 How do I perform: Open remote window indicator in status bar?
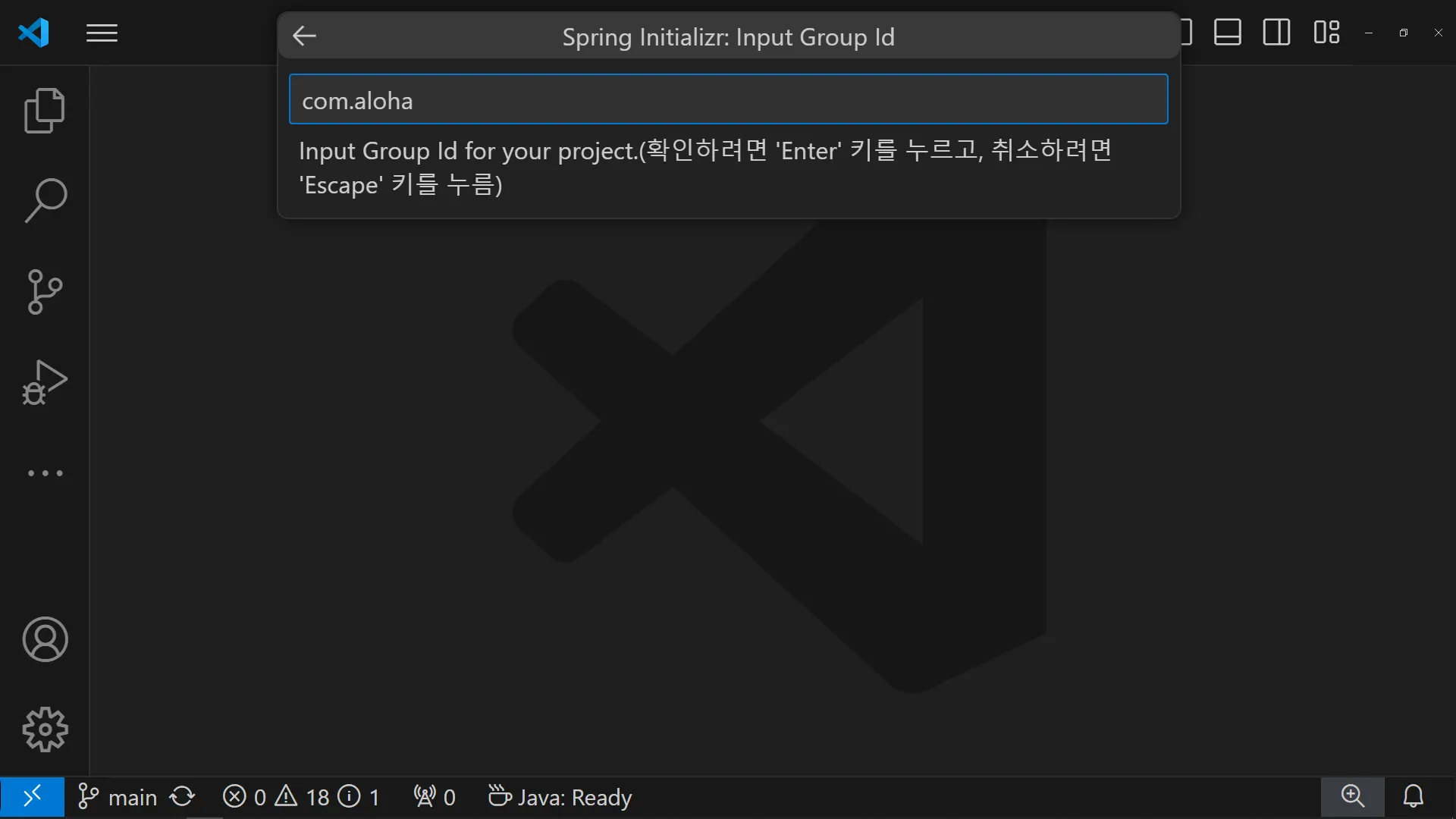pyautogui.click(x=32, y=797)
